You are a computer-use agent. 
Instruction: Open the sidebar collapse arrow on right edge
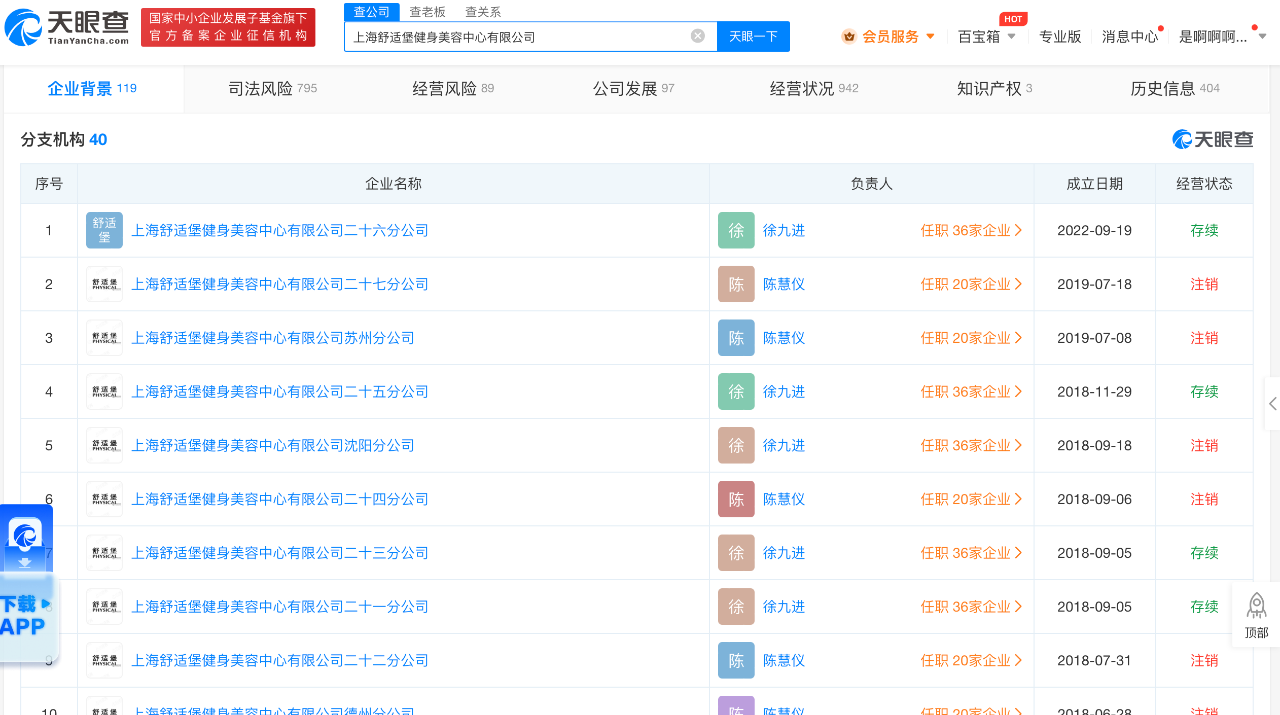coord(1272,403)
